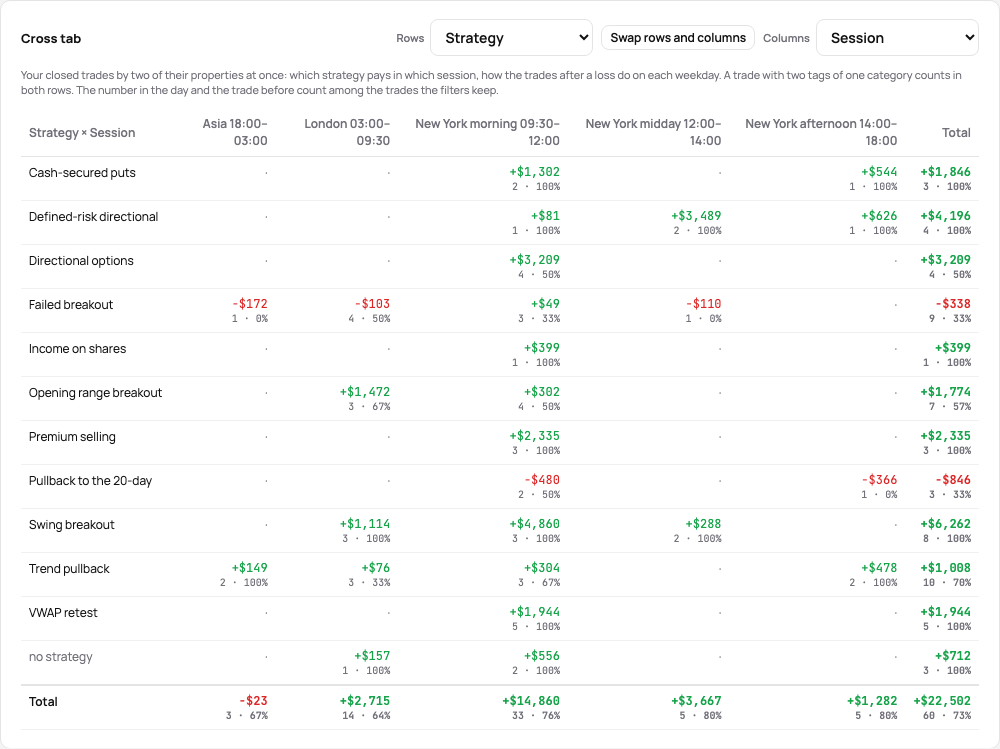This screenshot has height=749, width=1000.
Task: Click the +$76 Trend pullback London cell
Action: coord(369,574)
